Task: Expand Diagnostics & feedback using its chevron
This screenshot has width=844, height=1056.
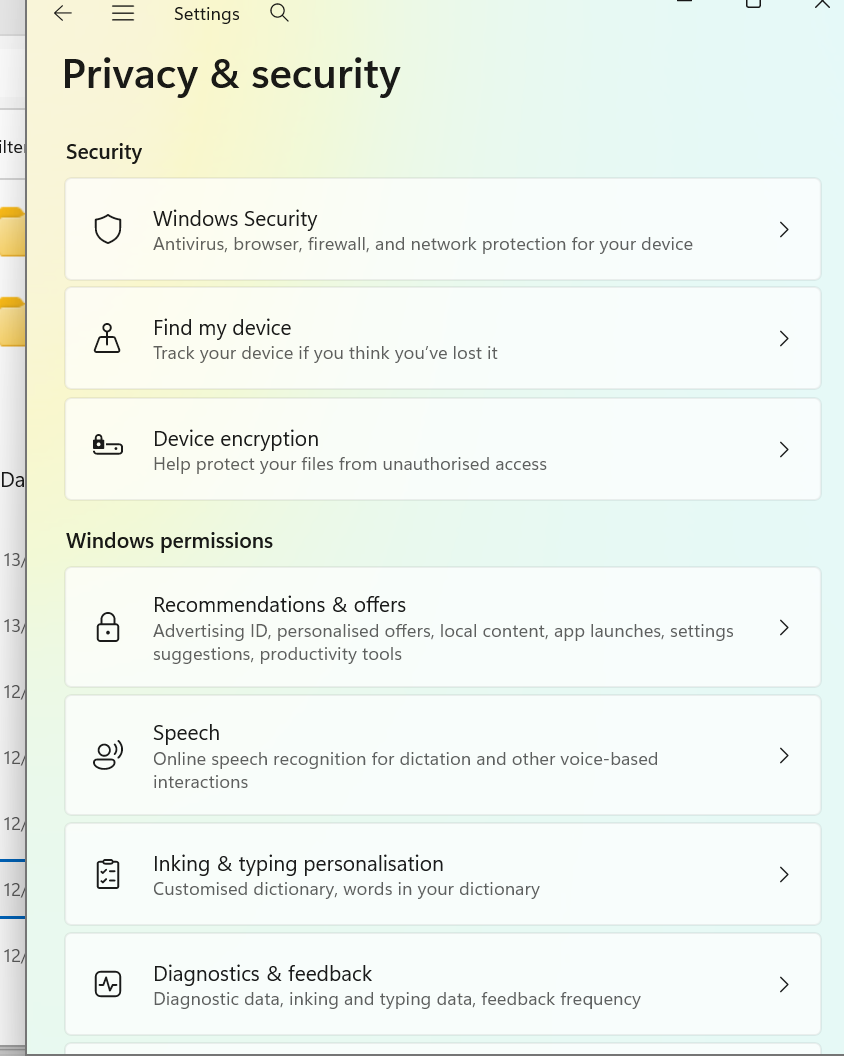Action: 784,985
